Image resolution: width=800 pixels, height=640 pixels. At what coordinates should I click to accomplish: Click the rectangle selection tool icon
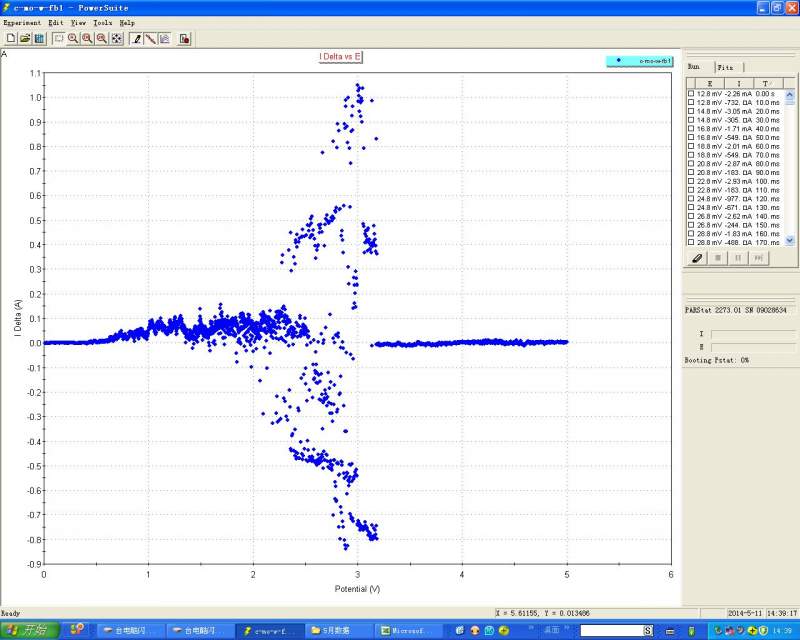58,38
